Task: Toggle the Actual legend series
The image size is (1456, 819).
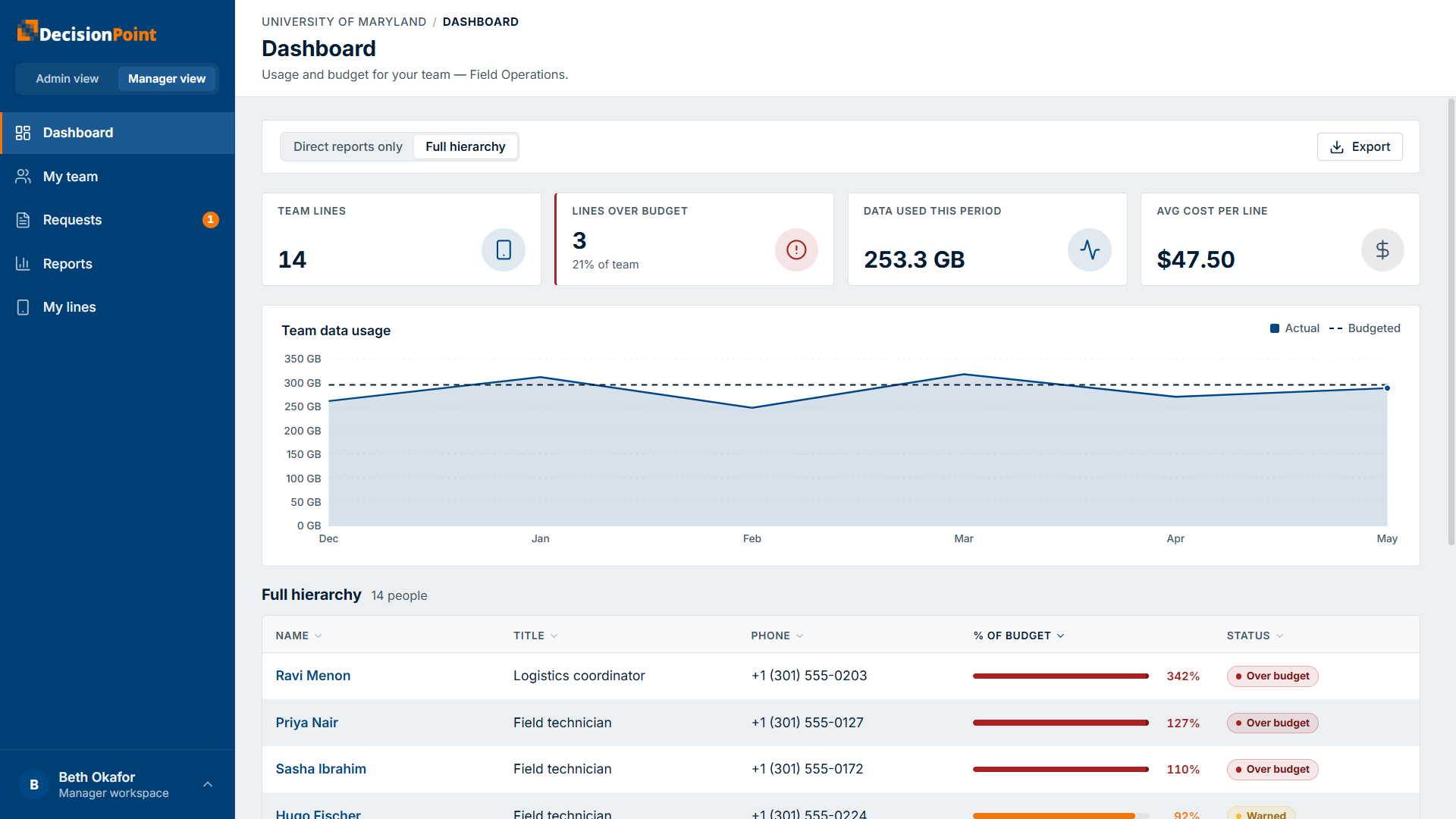Action: pyautogui.click(x=1295, y=328)
